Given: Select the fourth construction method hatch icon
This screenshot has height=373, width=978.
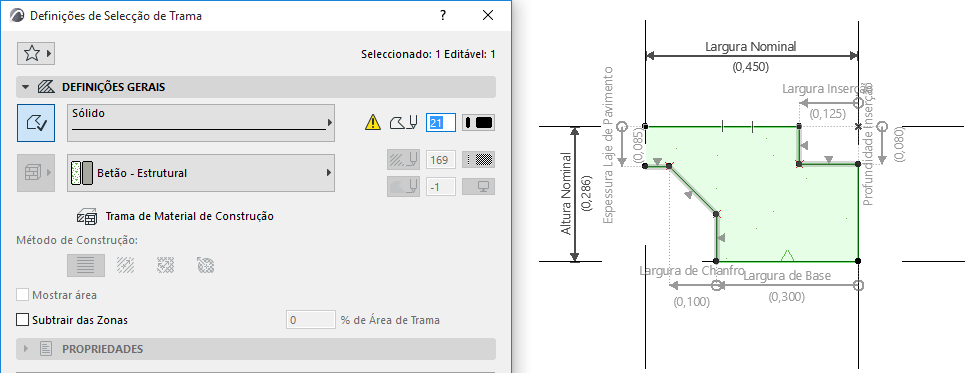Looking at the screenshot, I should [x=205, y=265].
